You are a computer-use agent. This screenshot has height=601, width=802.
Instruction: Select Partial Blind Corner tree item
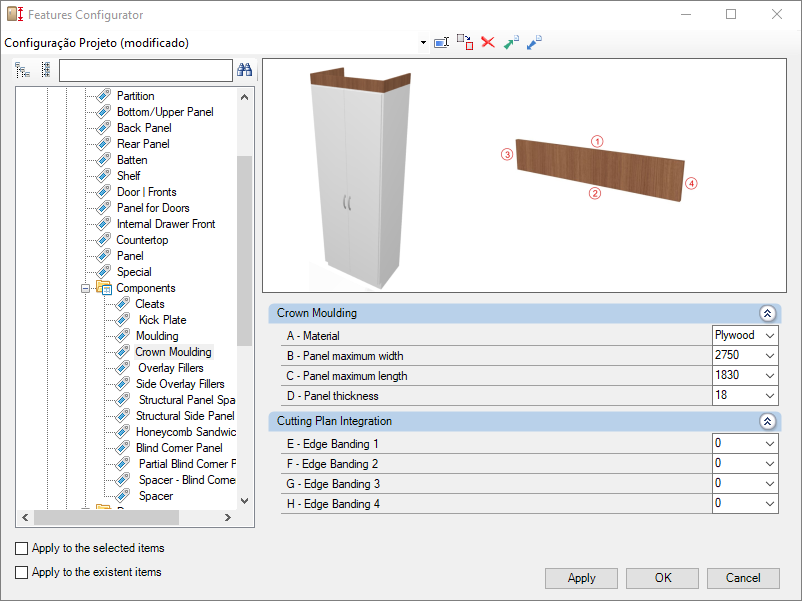[x=187, y=463]
